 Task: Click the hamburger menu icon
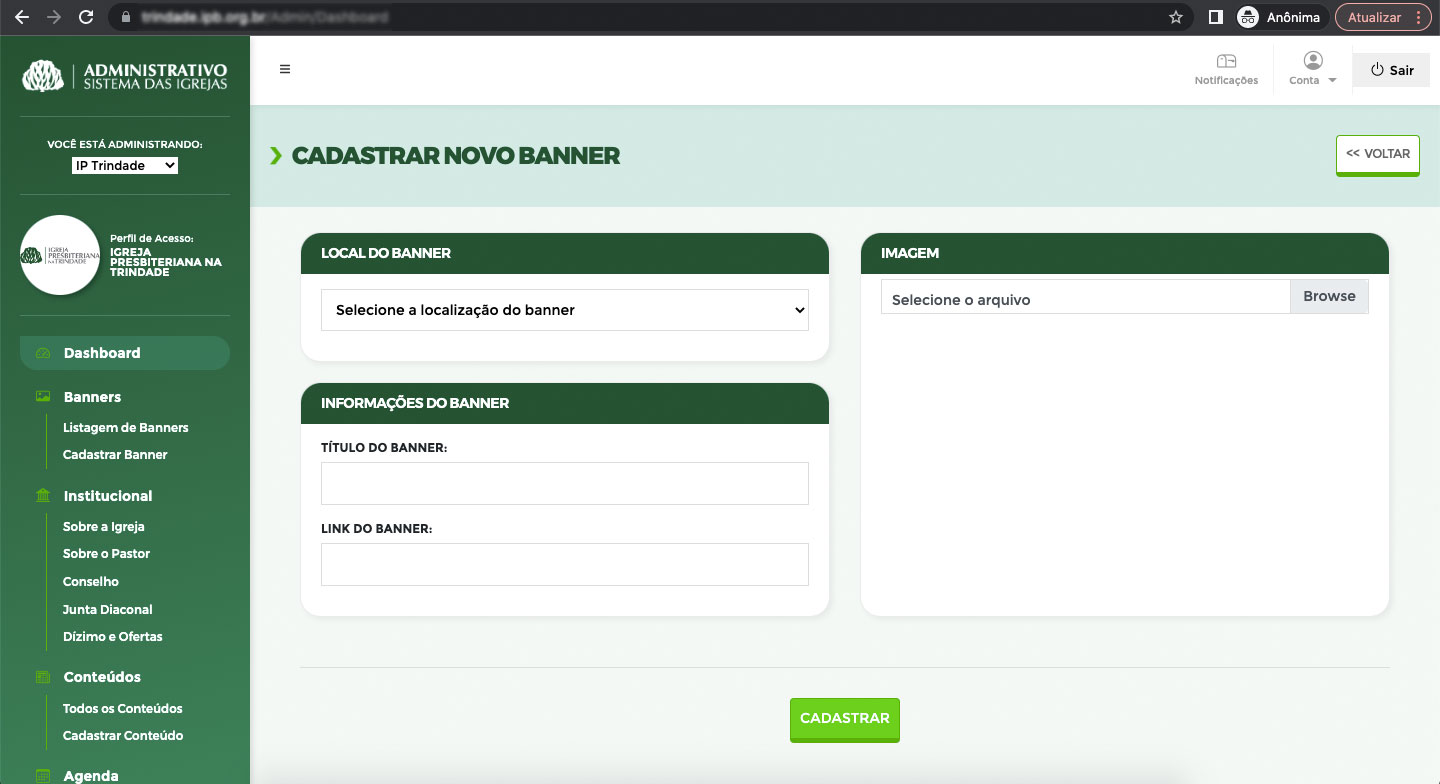[x=285, y=70]
